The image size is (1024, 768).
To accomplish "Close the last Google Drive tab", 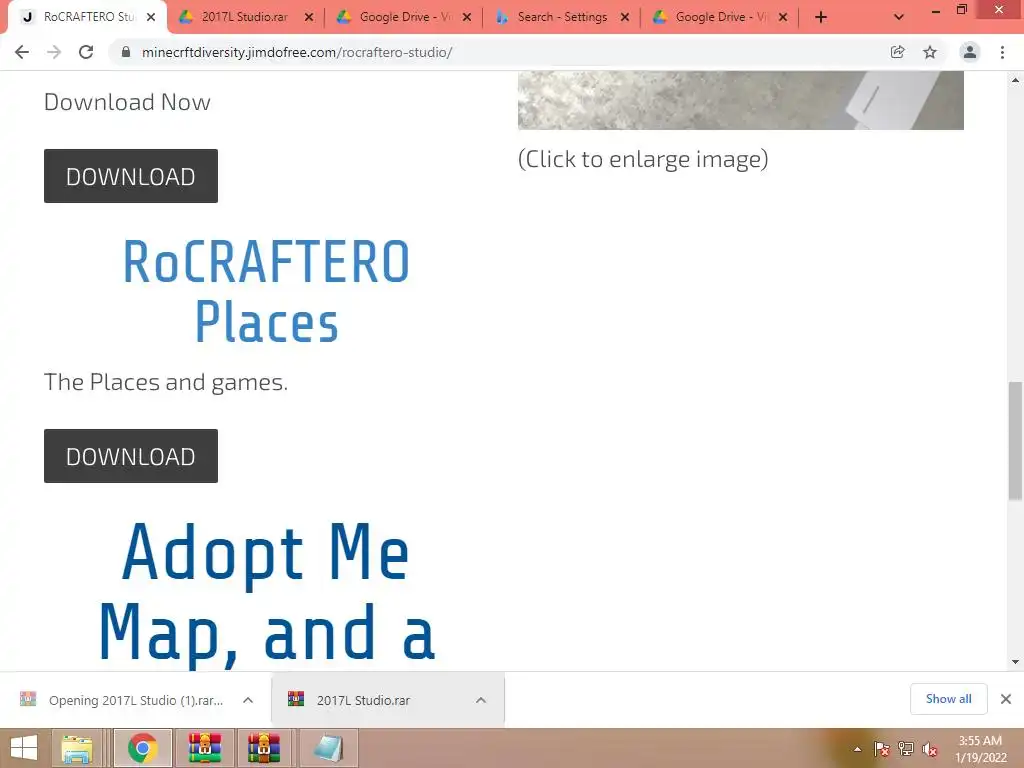I will [783, 17].
